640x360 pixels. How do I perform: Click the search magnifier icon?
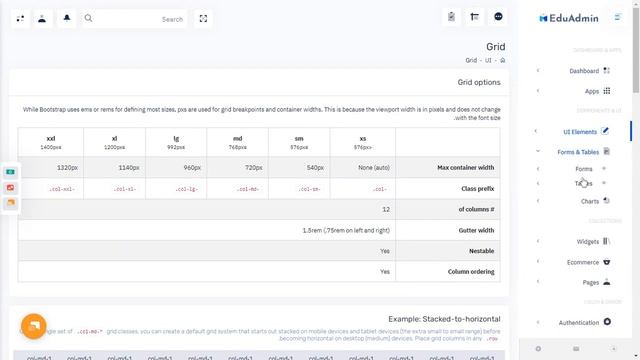tap(88, 18)
